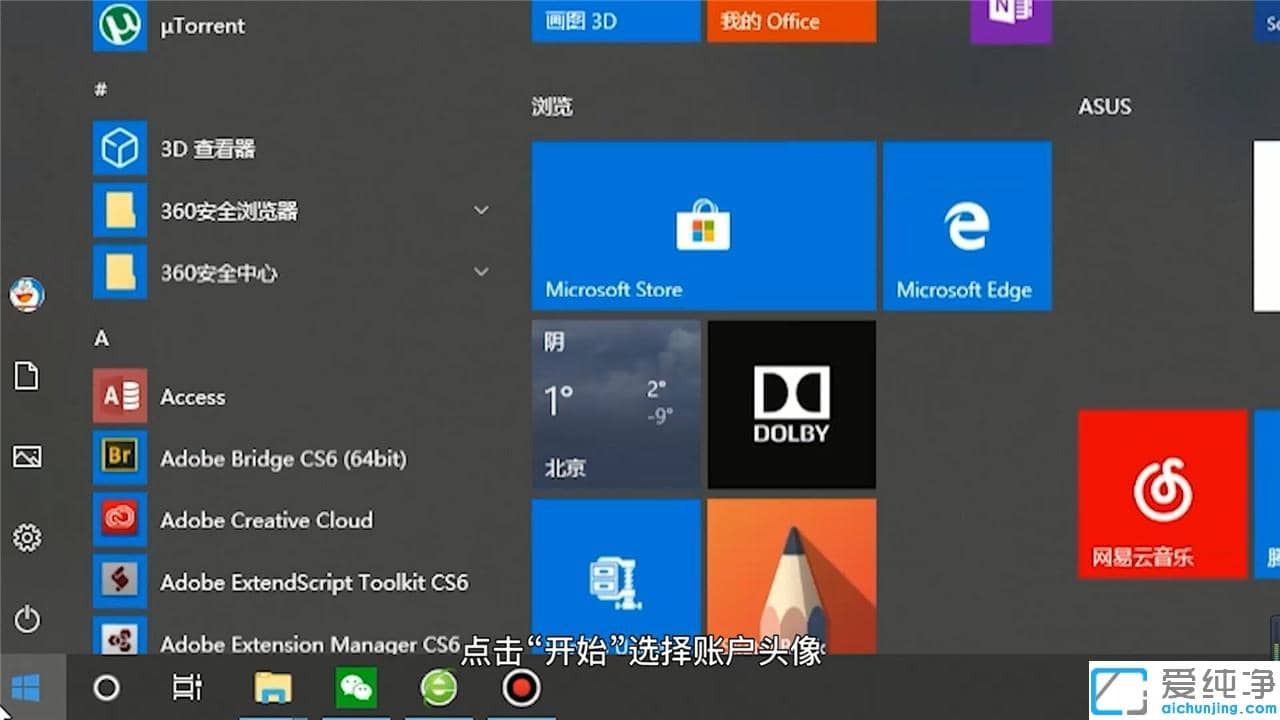
Task: Open the weather tile showing 北京
Action: pos(615,403)
